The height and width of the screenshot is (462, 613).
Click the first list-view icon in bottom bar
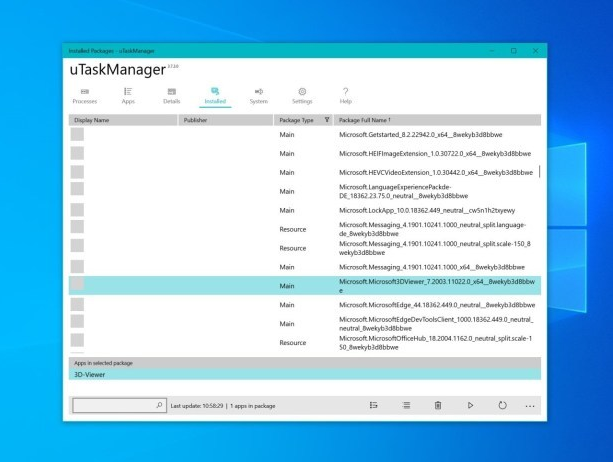pyautogui.click(x=373, y=405)
